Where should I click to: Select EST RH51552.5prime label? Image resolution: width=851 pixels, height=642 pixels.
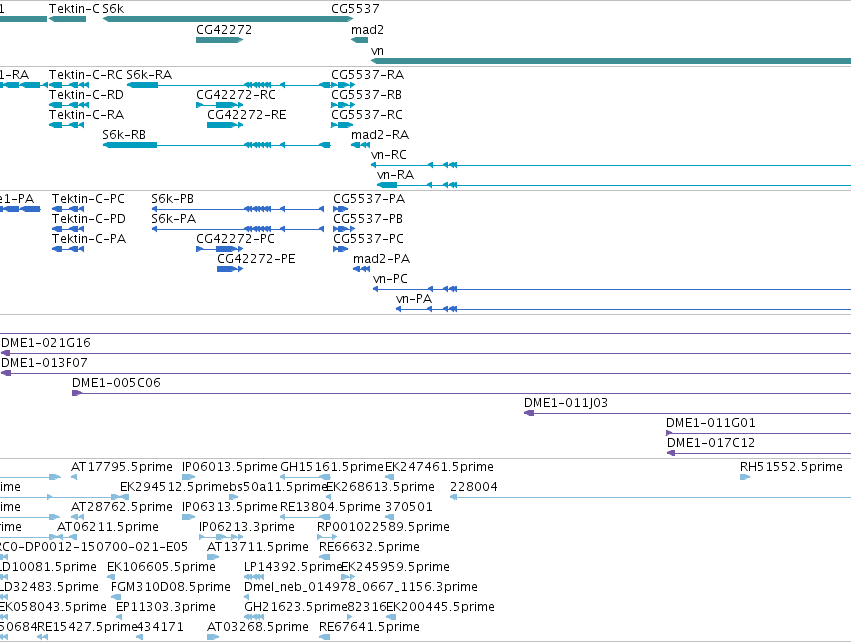point(791,467)
